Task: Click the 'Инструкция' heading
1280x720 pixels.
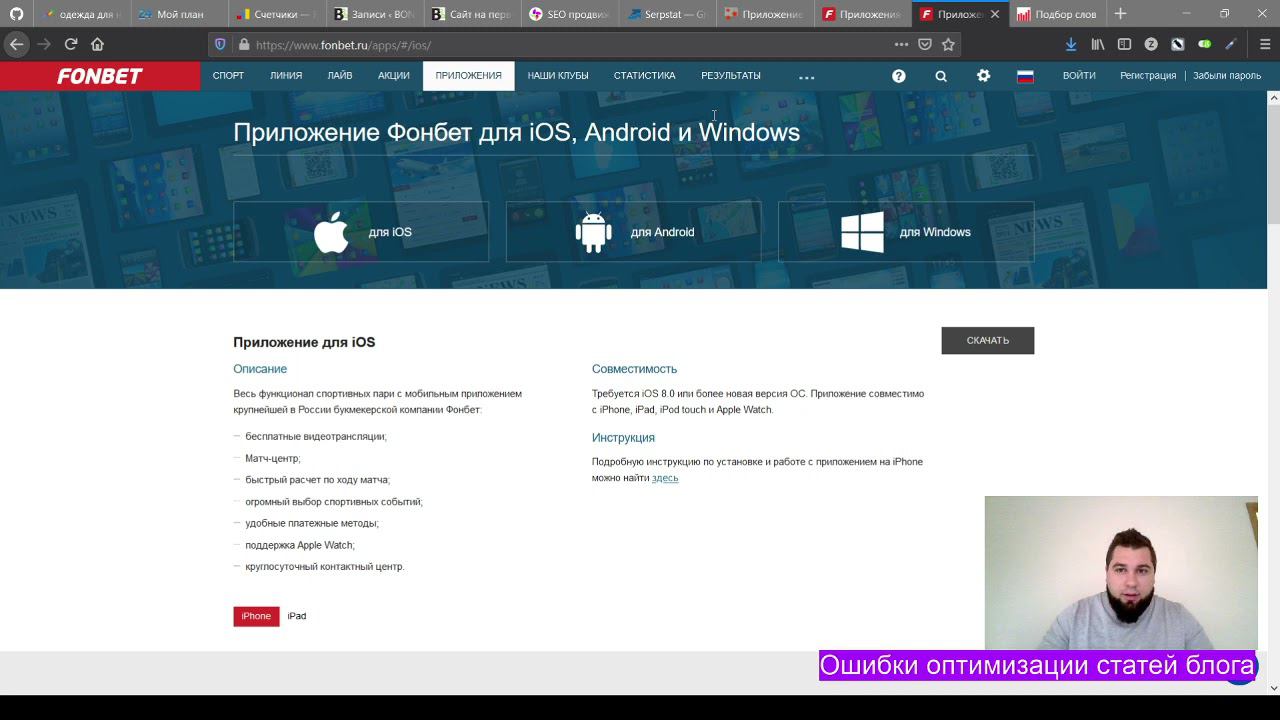Action: click(x=623, y=438)
